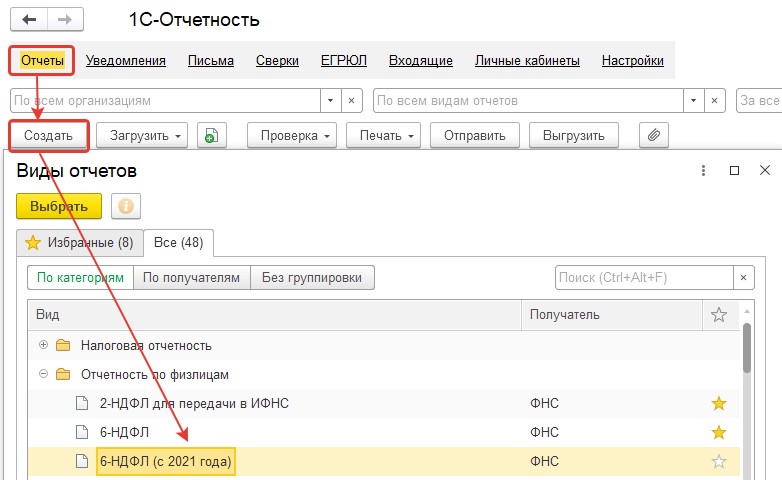Screen dimensions: 782x480
Task: Select 6-НДФЛ (с 2021 года) report
Action: pos(384,462)
